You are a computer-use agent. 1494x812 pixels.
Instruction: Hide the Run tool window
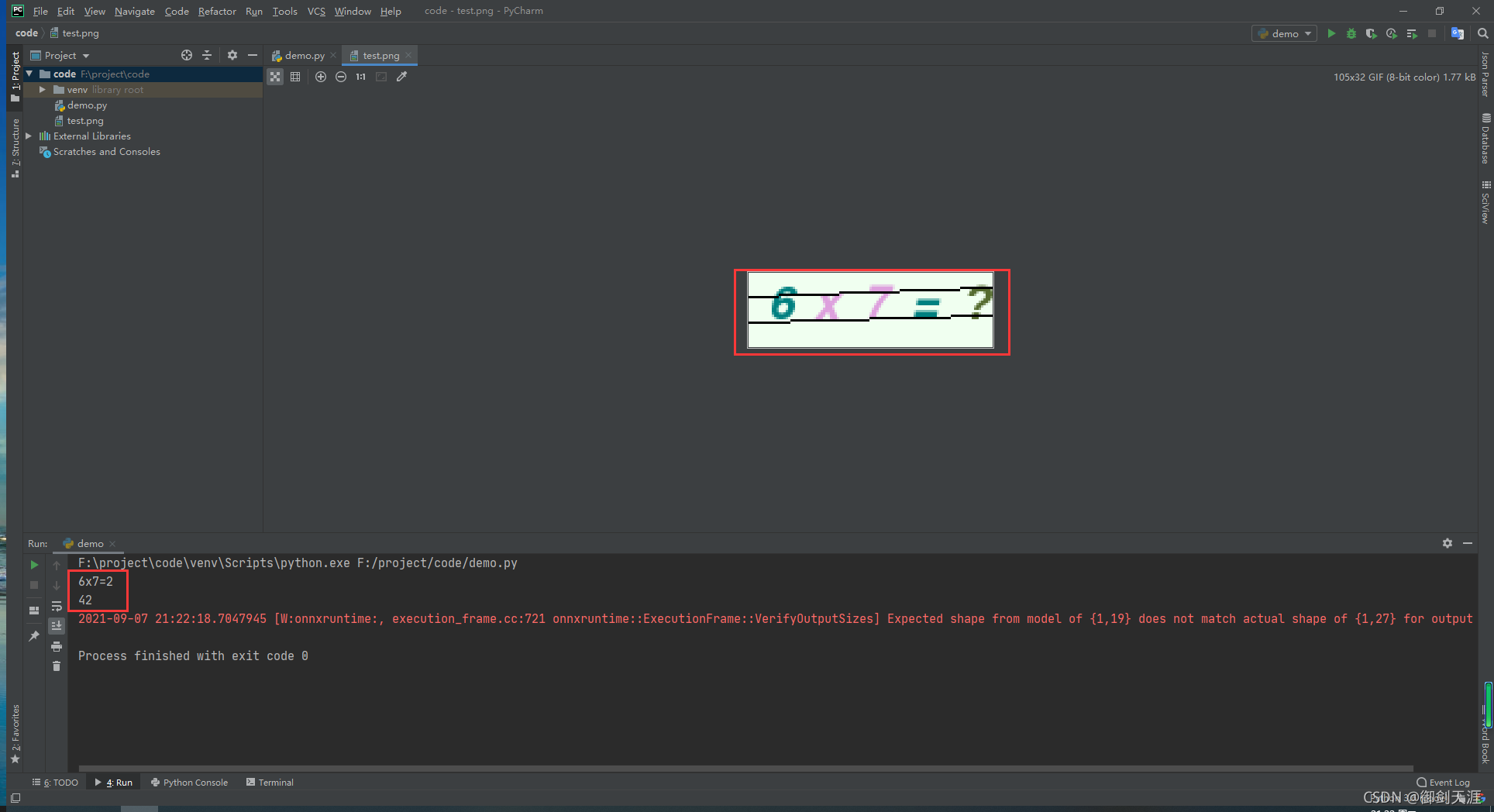click(x=1468, y=543)
